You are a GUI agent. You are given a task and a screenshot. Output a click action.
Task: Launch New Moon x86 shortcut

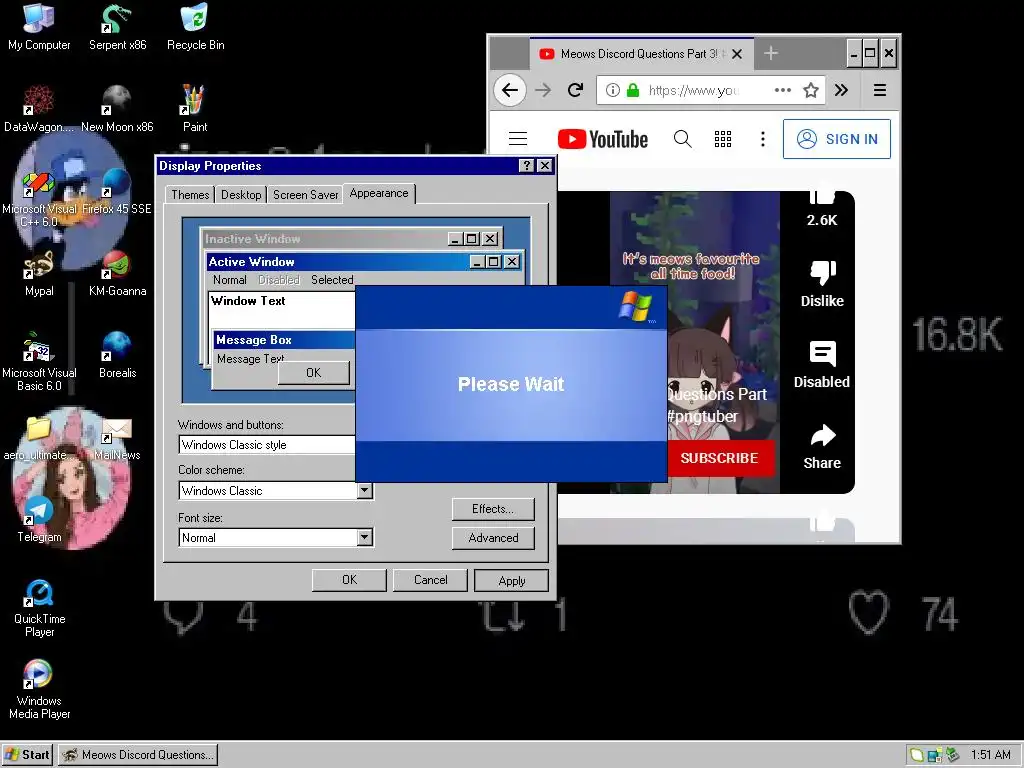(118, 108)
